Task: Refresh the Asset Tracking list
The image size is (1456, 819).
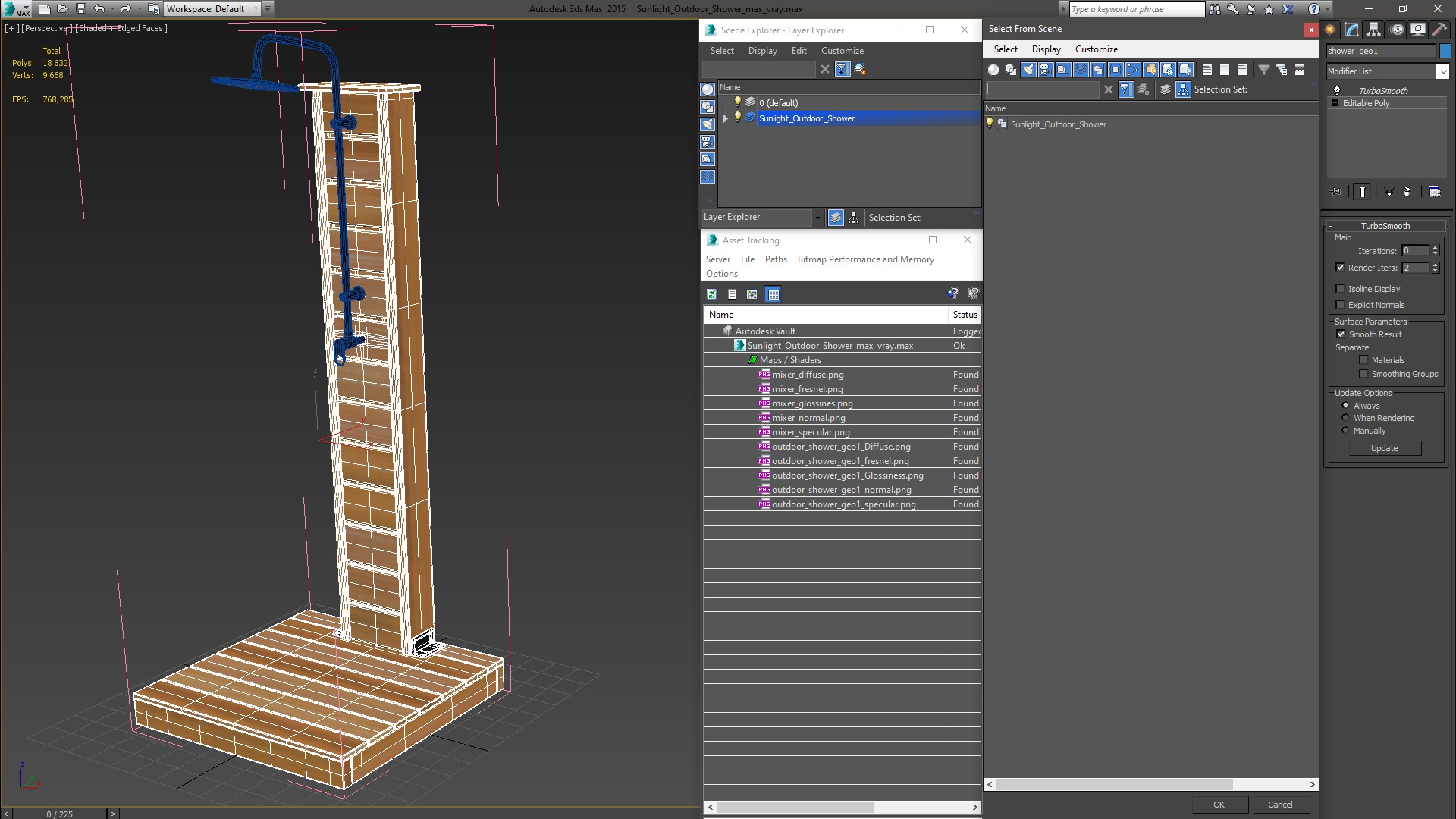Action: 711,294
